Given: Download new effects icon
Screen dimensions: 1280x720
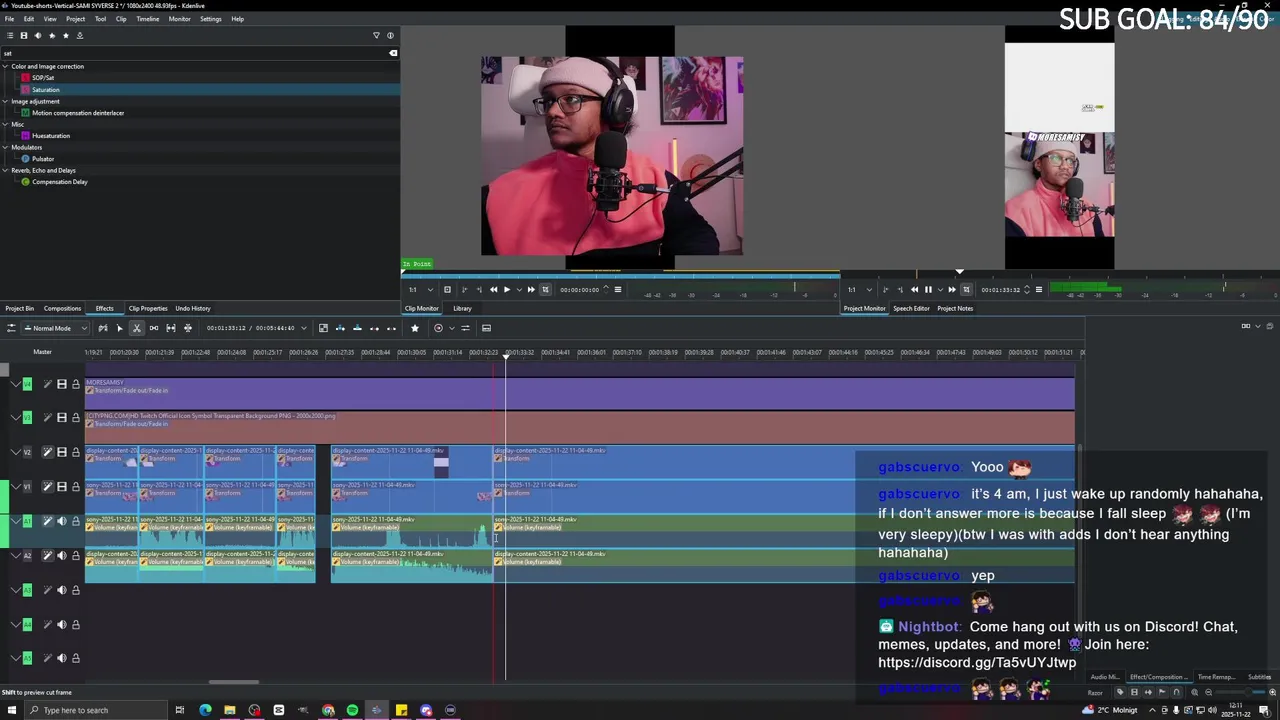Looking at the screenshot, I should [80, 35].
